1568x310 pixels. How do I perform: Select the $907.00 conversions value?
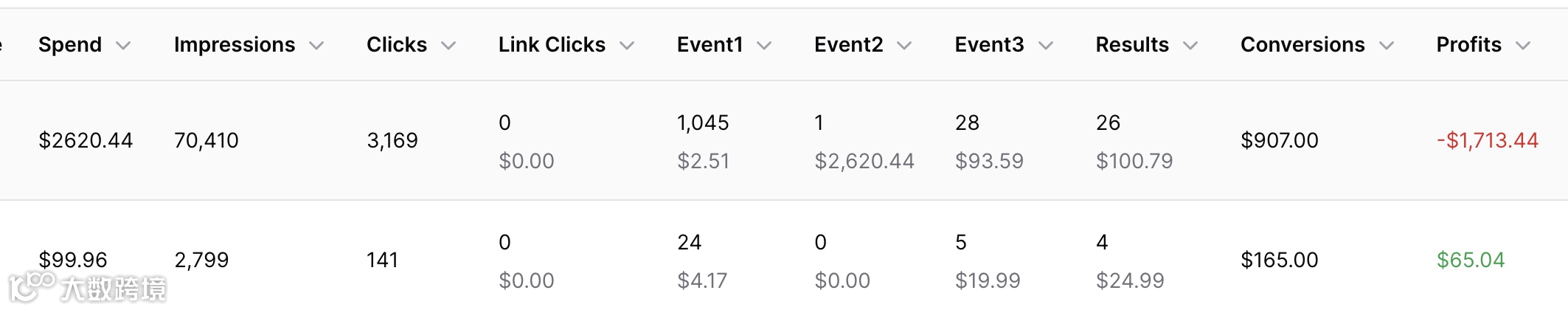click(1279, 140)
